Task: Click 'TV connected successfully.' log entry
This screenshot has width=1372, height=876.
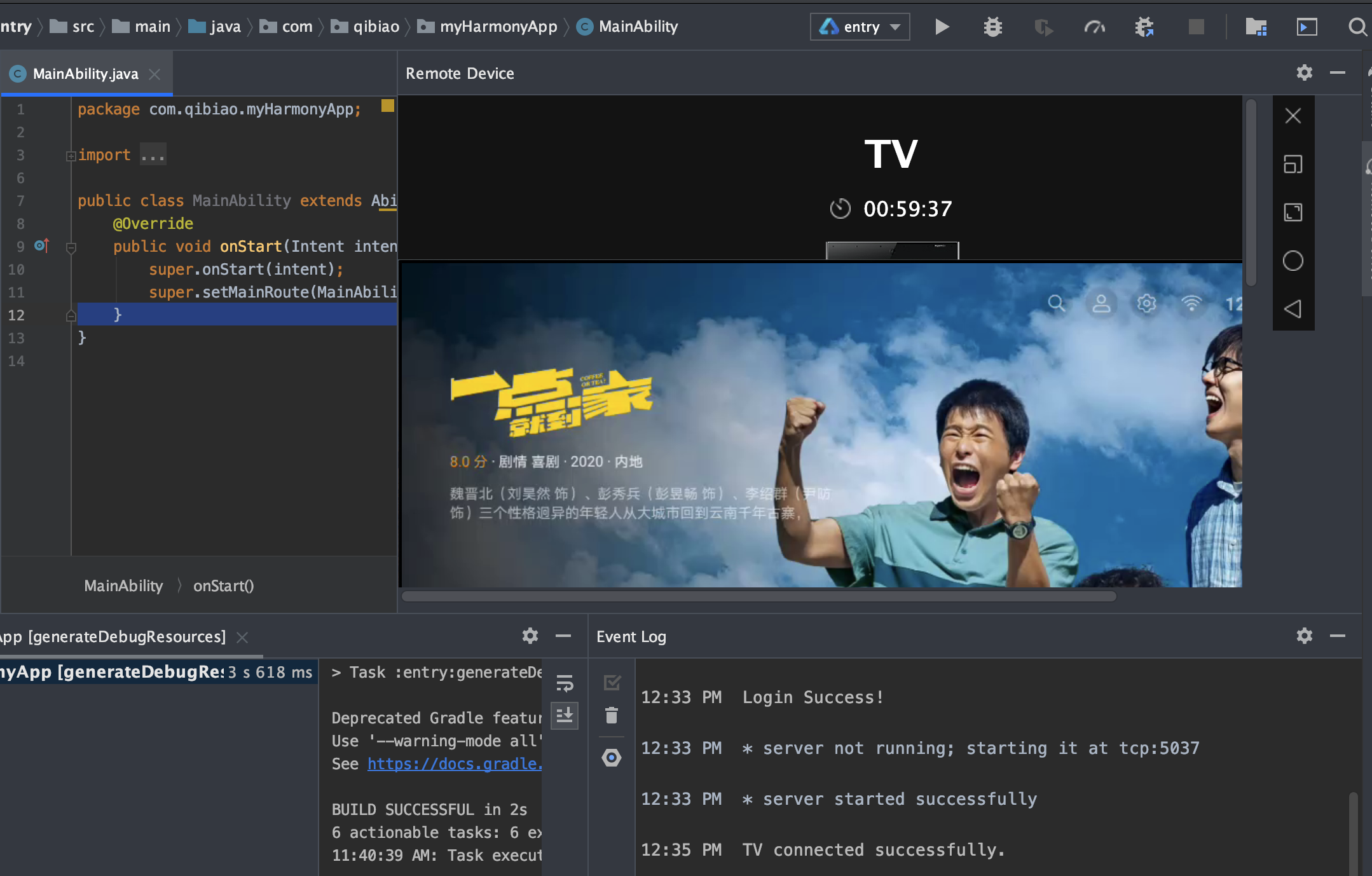Action: 874,850
